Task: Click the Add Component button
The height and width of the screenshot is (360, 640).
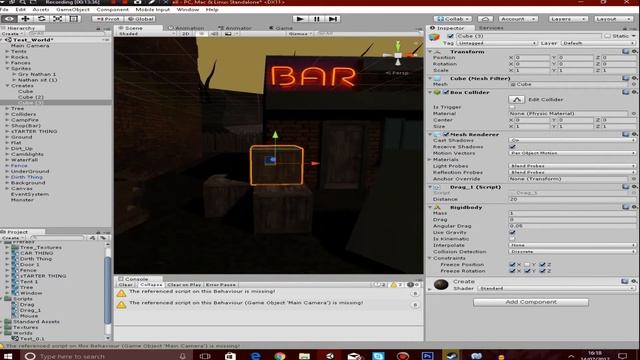Action: 531,302
